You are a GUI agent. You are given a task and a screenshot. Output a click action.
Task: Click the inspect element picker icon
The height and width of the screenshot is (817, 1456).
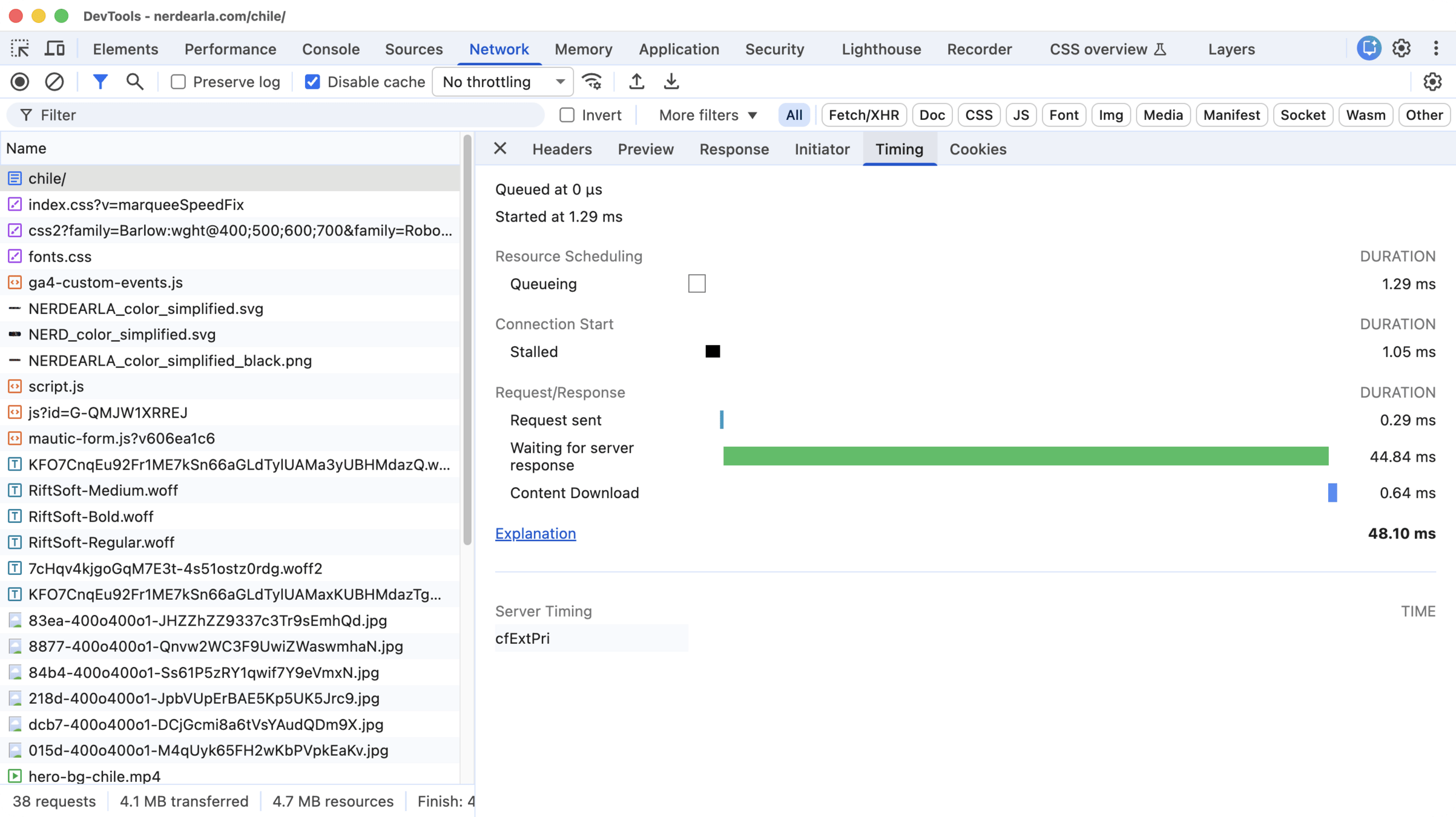pyautogui.click(x=20, y=48)
